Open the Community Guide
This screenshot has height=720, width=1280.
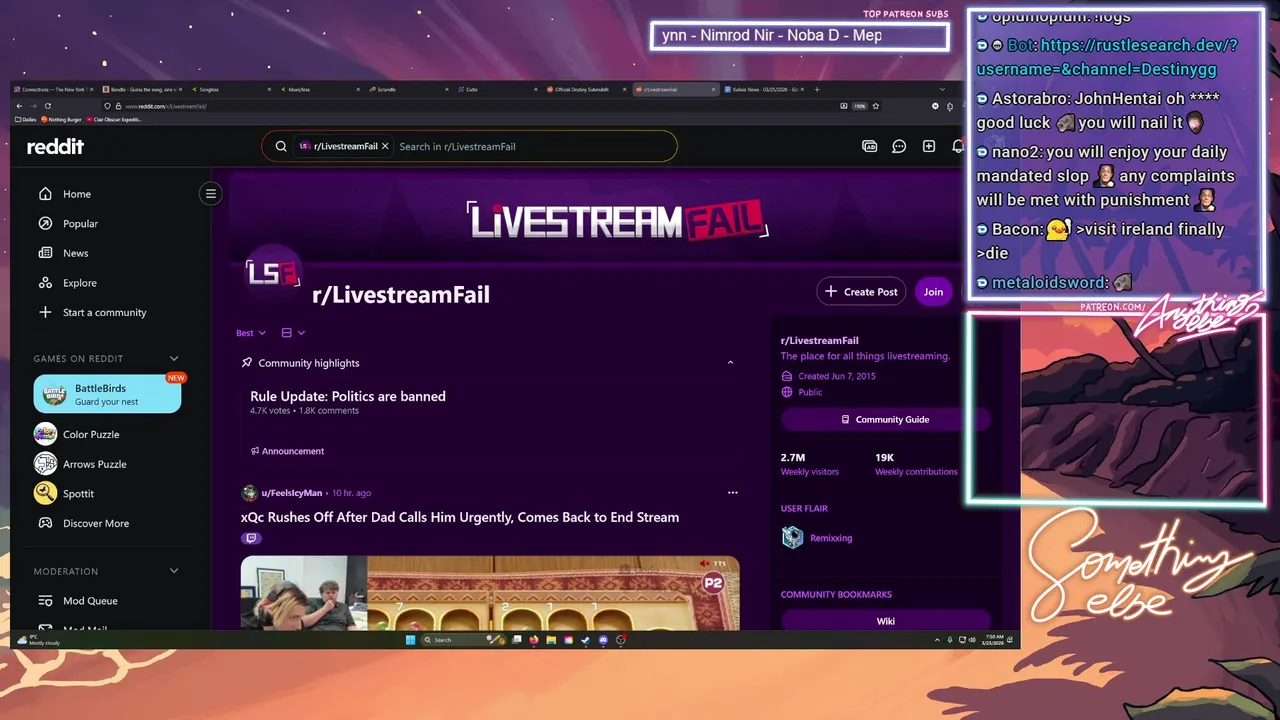[x=885, y=420]
